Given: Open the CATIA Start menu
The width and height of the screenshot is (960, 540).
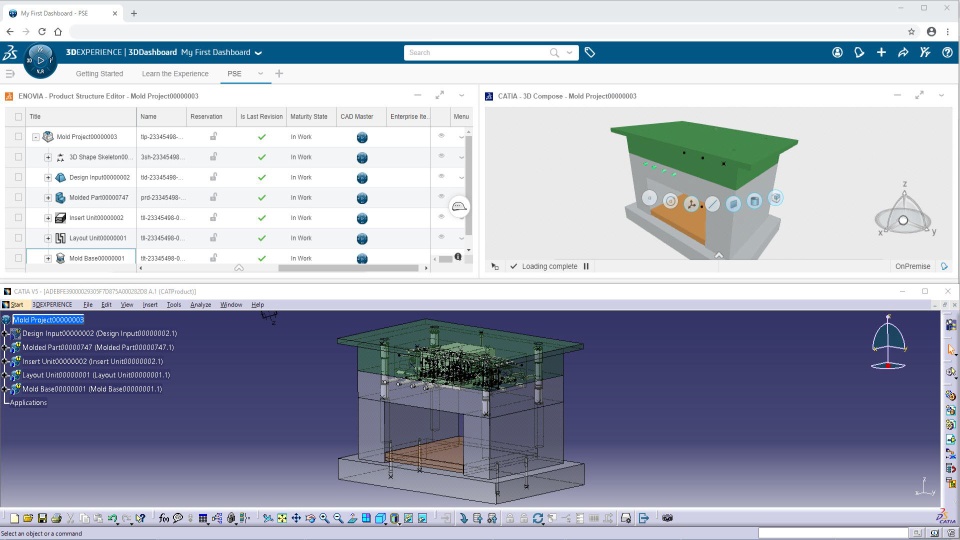Looking at the screenshot, I should [17, 304].
